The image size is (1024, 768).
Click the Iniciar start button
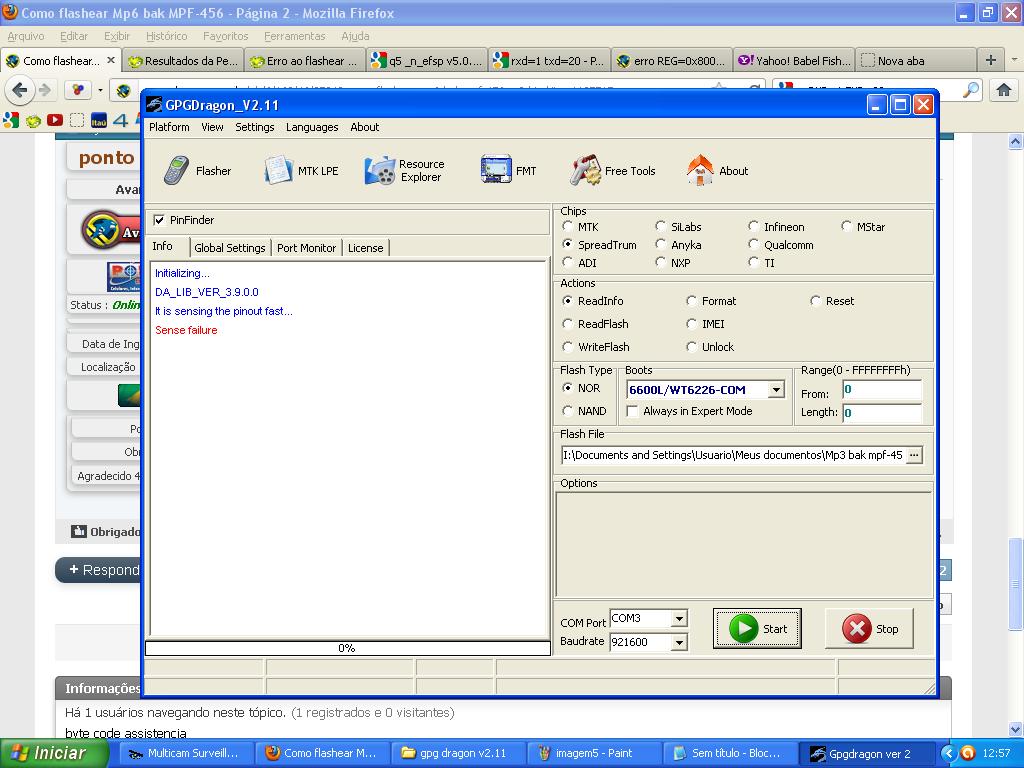54,753
